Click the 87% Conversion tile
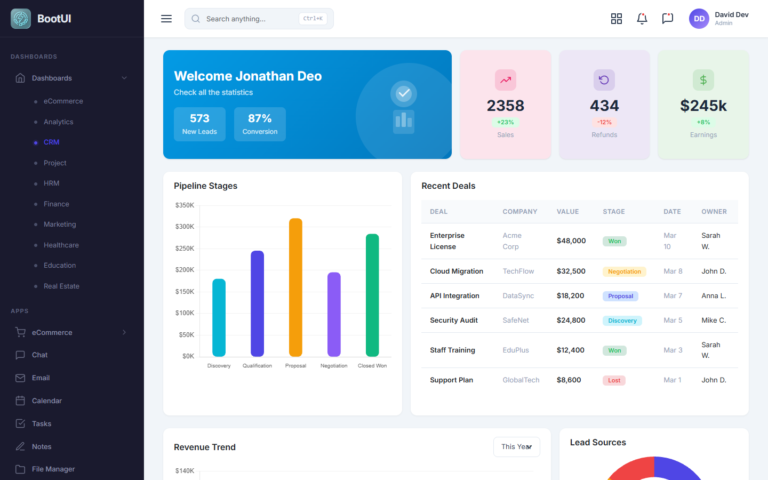 click(260, 124)
